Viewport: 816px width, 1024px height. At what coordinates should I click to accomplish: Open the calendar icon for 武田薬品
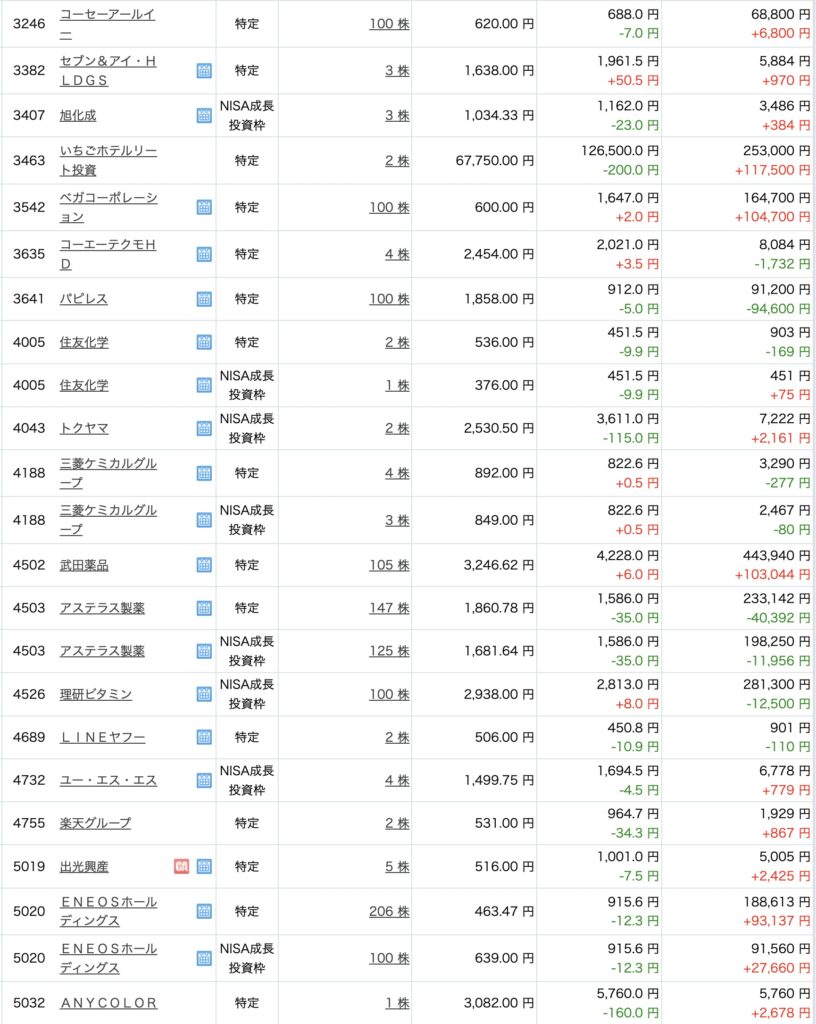coord(204,565)
